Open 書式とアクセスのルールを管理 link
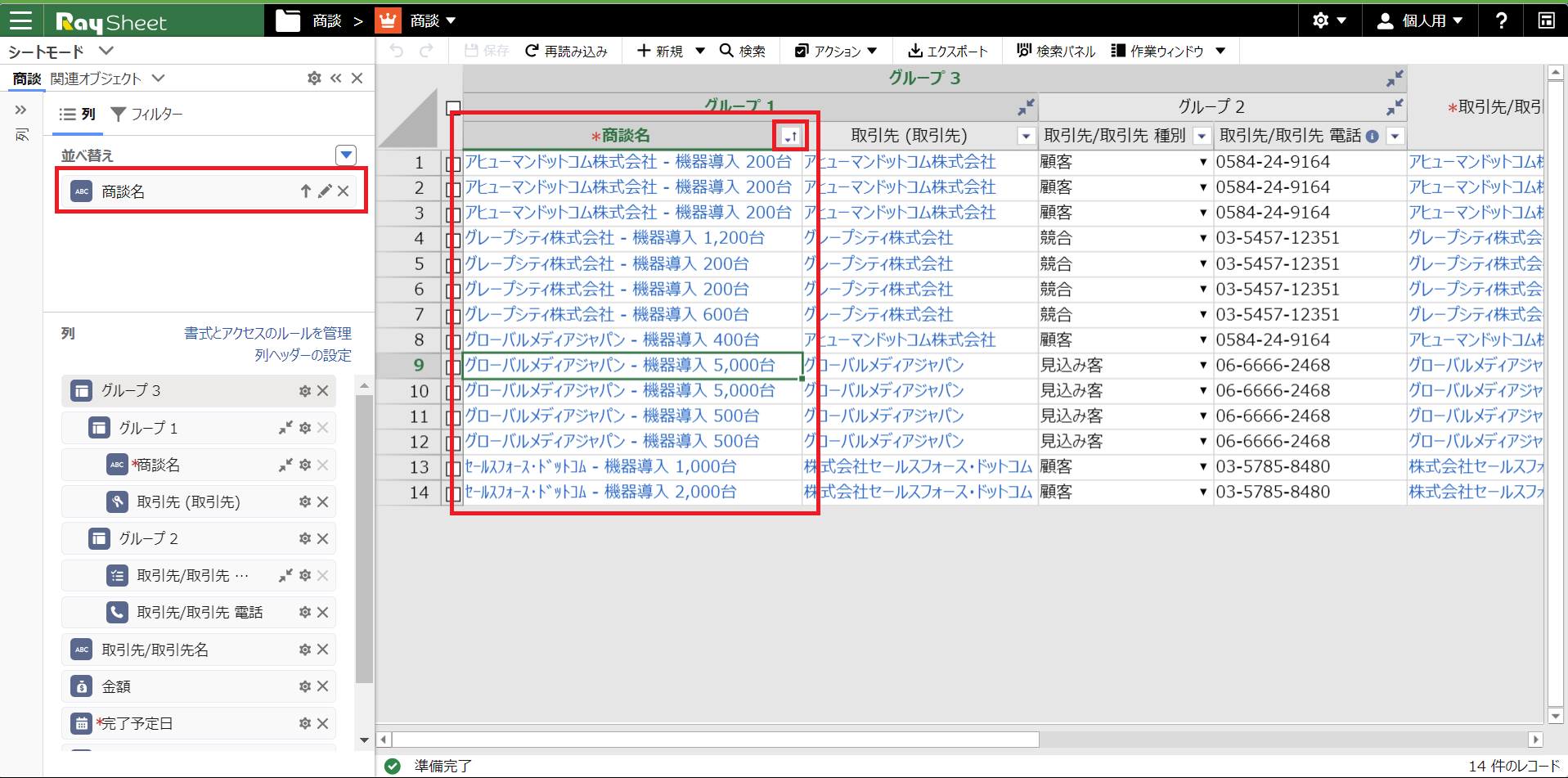Screen dimensions: 1568x778 (267, 333)
